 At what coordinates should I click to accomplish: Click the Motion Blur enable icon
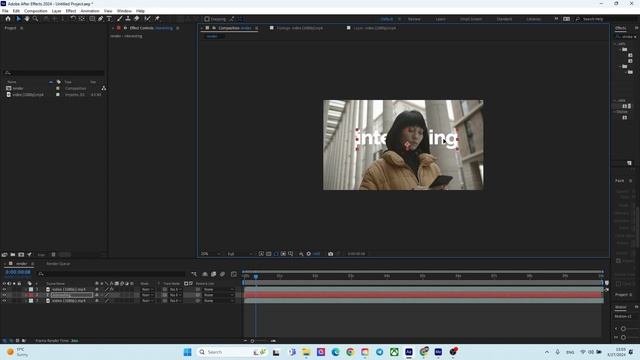coord(222,274)
